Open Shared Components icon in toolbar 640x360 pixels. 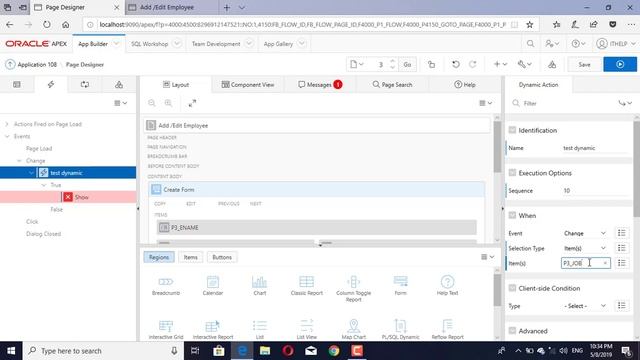click(552, 64)
